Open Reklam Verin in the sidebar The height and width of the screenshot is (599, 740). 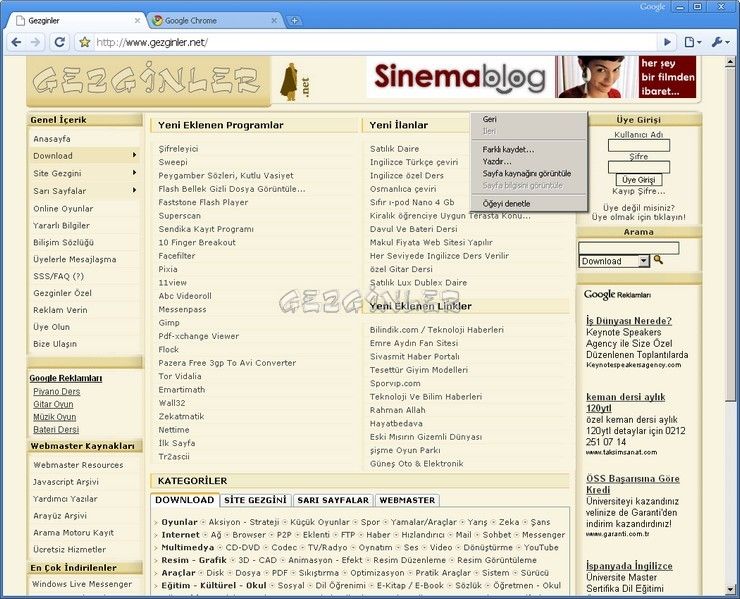point(60,310)
